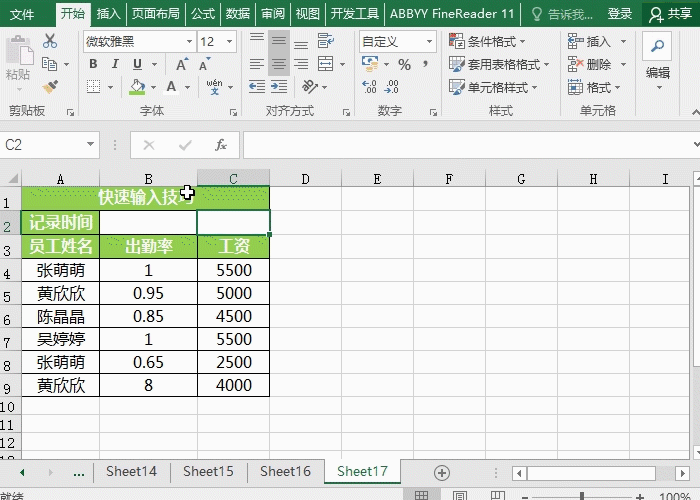Click the text orientation icon

coord(310,87)
